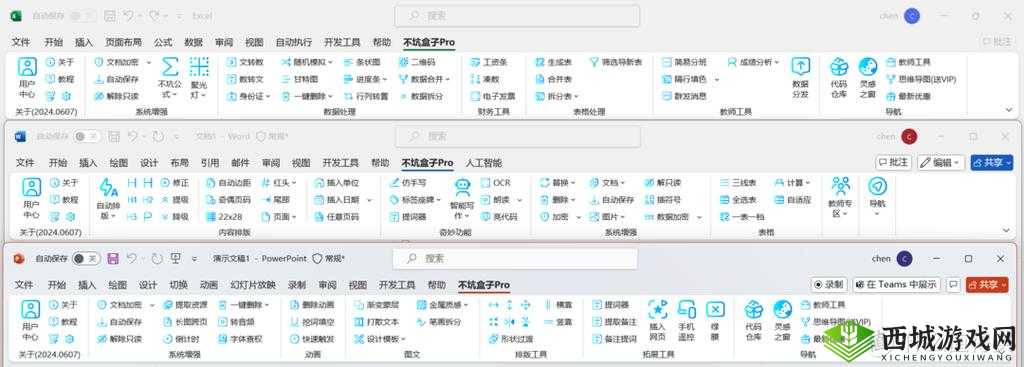Open 教师专区 in Word ribbon

(x=840, y=197)
